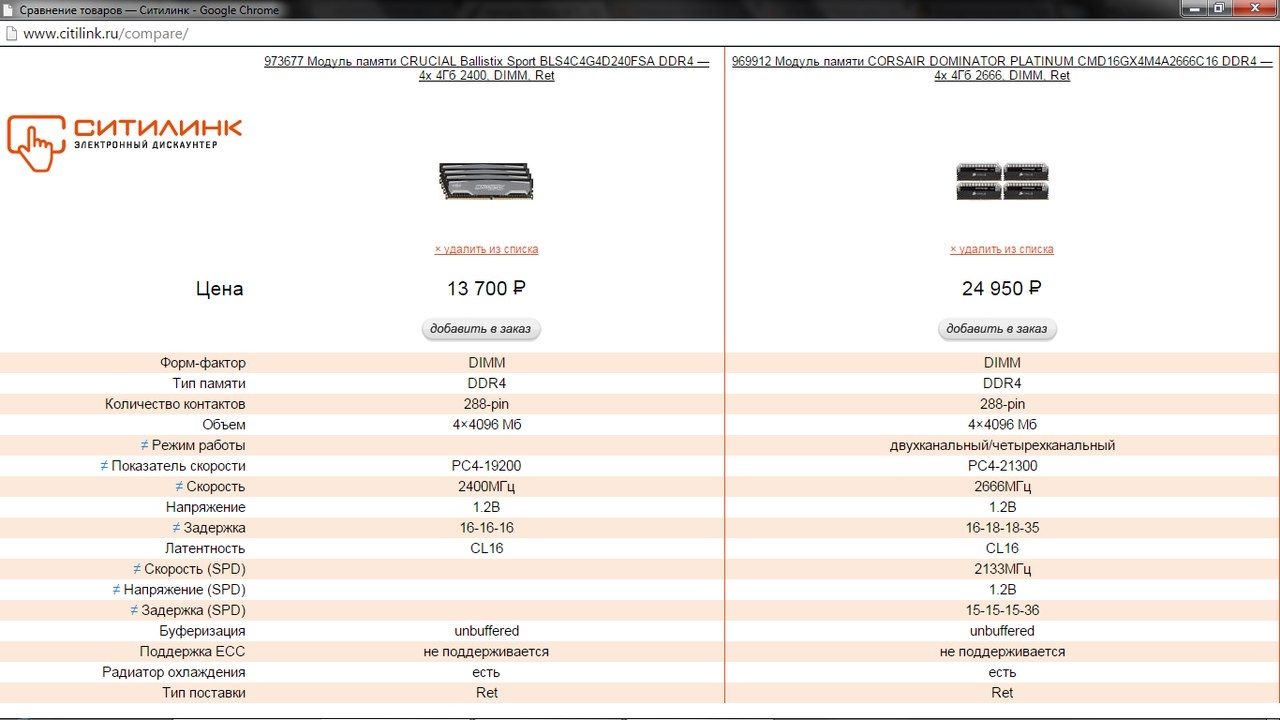
Task: Click the Ситилинк logo
Action: pos(125,143)
